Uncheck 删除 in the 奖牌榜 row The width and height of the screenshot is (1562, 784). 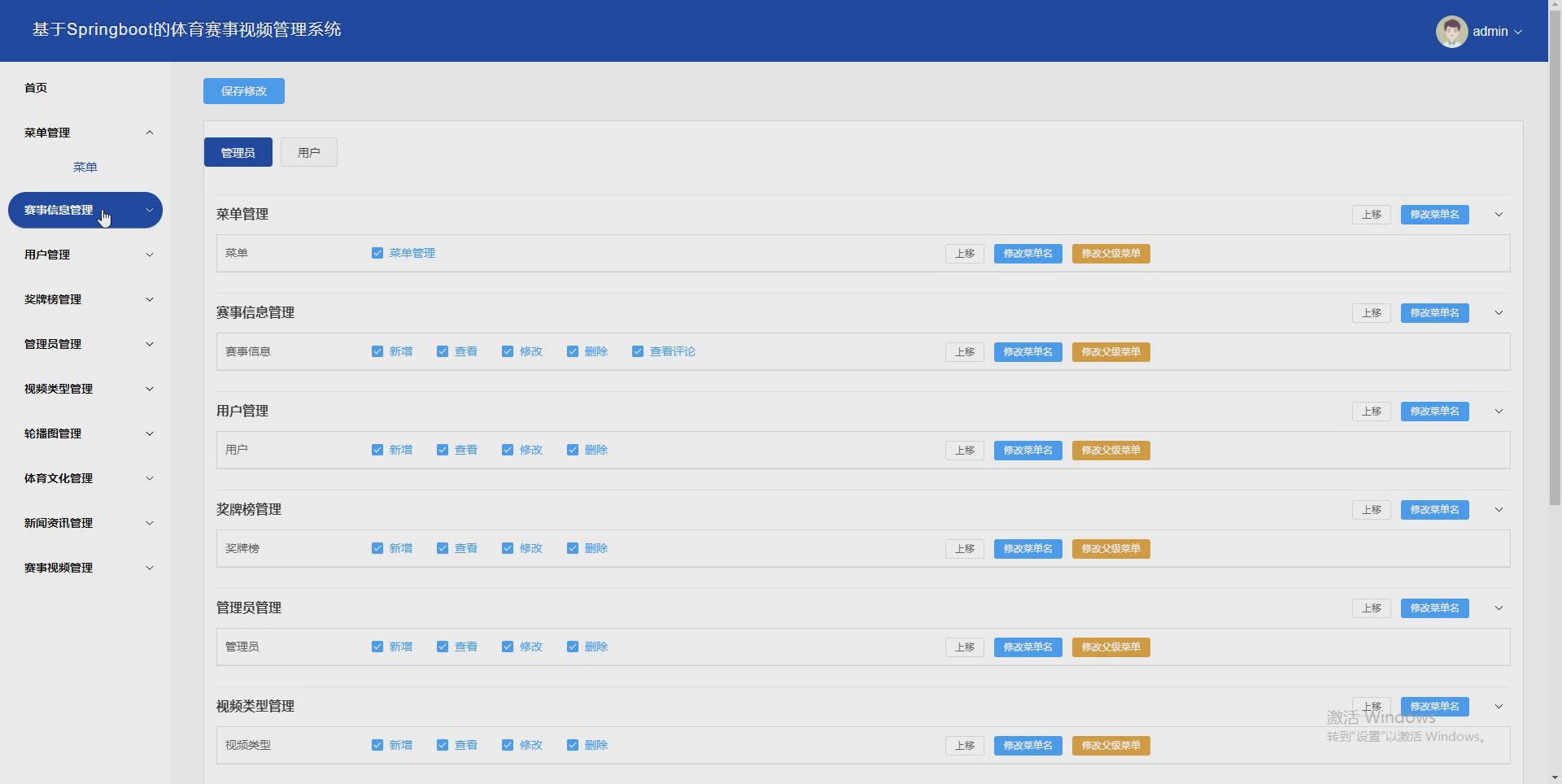point(573,548)
